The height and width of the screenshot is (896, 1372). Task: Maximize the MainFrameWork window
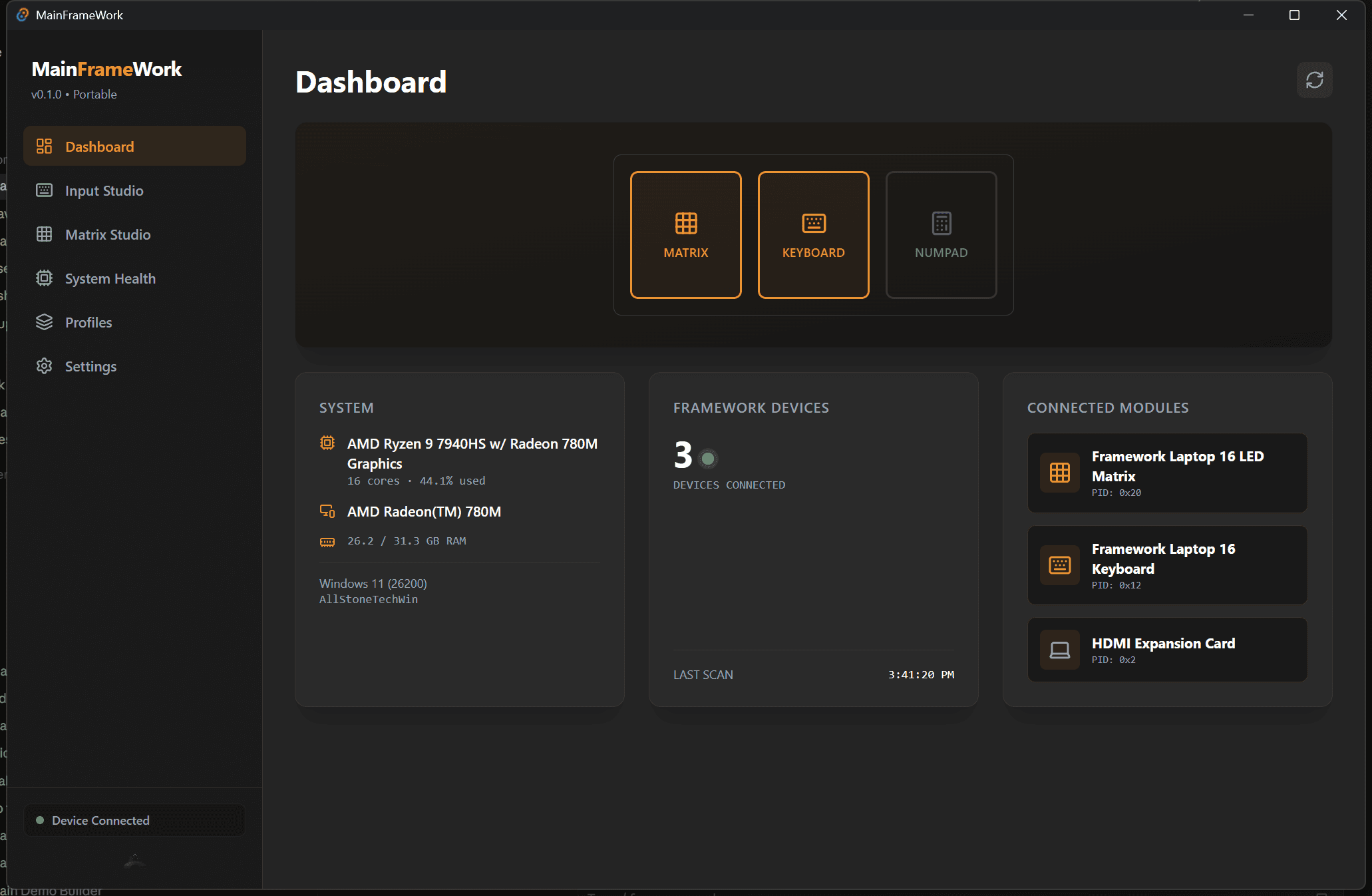pos(1294,15)
